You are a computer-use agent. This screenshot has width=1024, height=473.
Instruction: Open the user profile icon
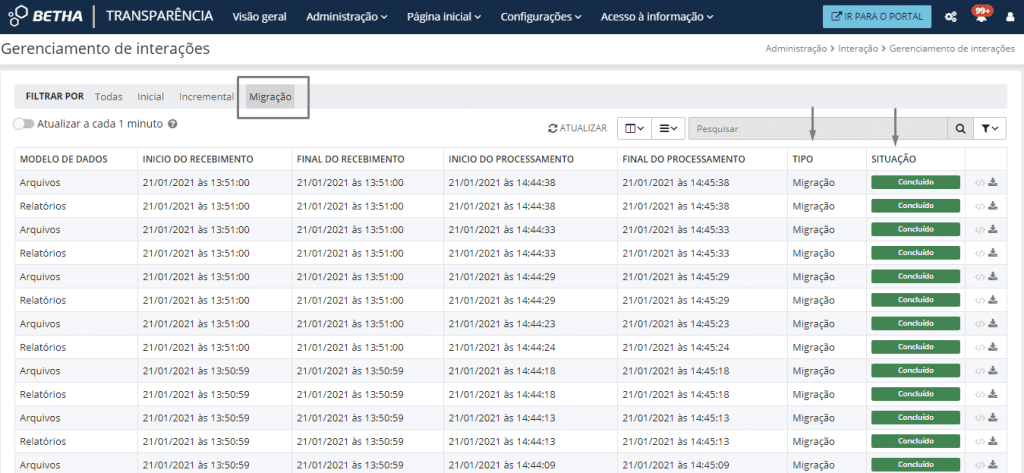[x=1010, y=17]
